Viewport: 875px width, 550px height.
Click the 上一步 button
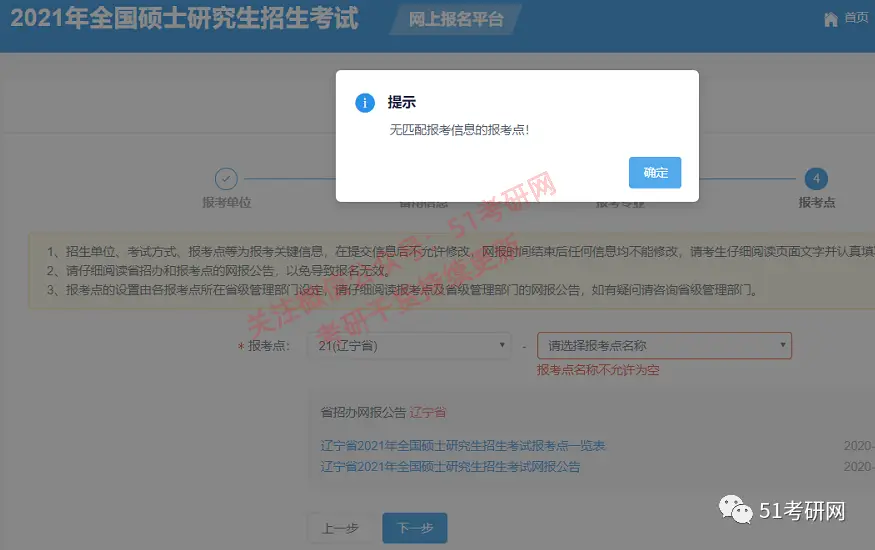(x=340, y=528)
